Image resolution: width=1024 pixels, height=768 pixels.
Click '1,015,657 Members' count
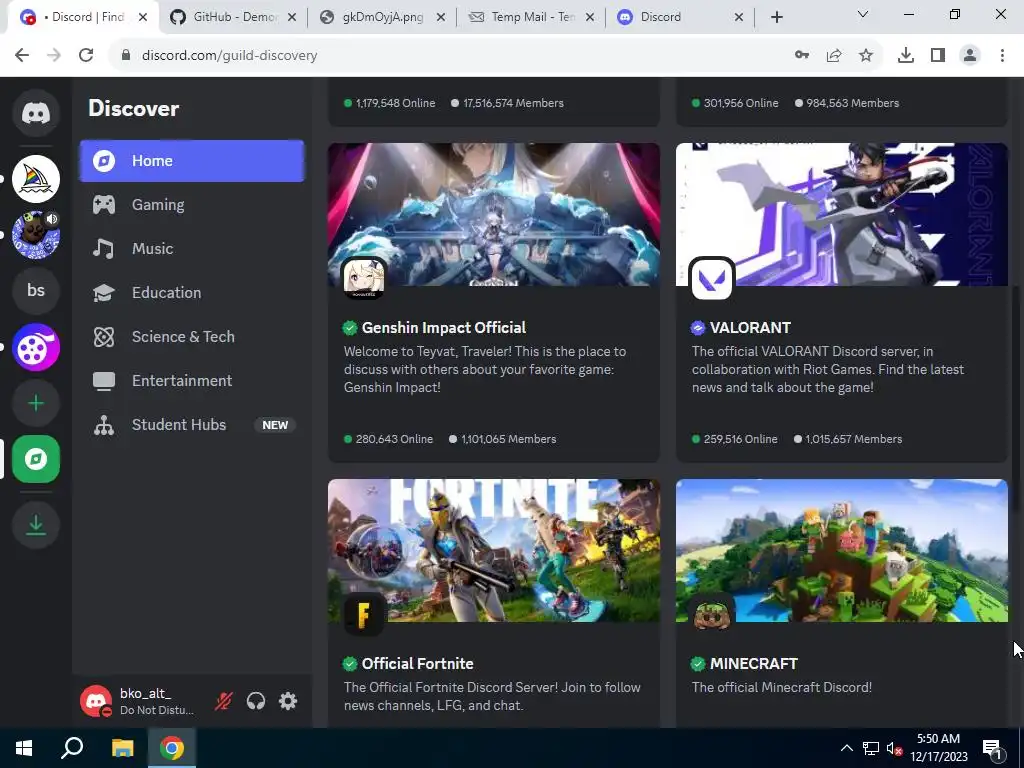(x=853, y=439)
